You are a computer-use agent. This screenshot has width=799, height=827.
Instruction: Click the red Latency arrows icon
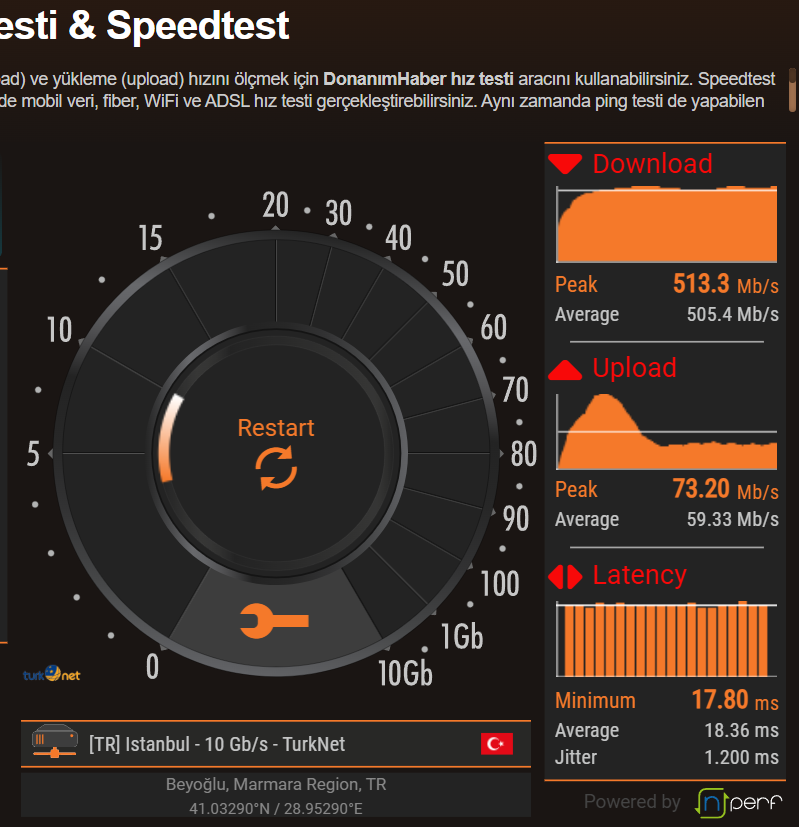565,577
